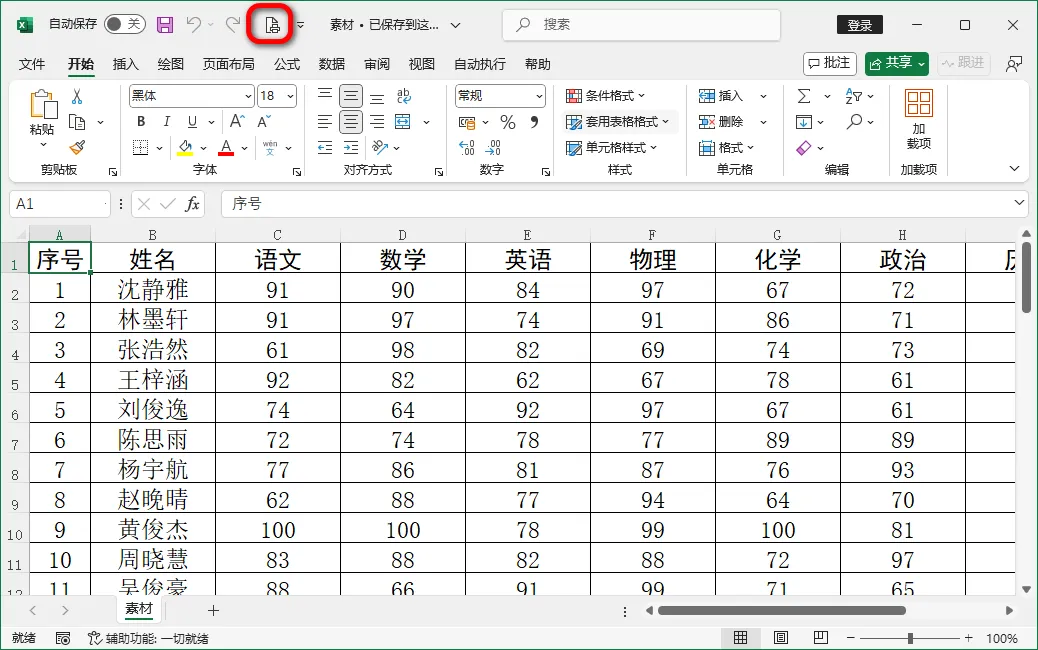Screen dimensions: 1038x650
Task: Click the Cut scissors icon
Action: (77, 97)
